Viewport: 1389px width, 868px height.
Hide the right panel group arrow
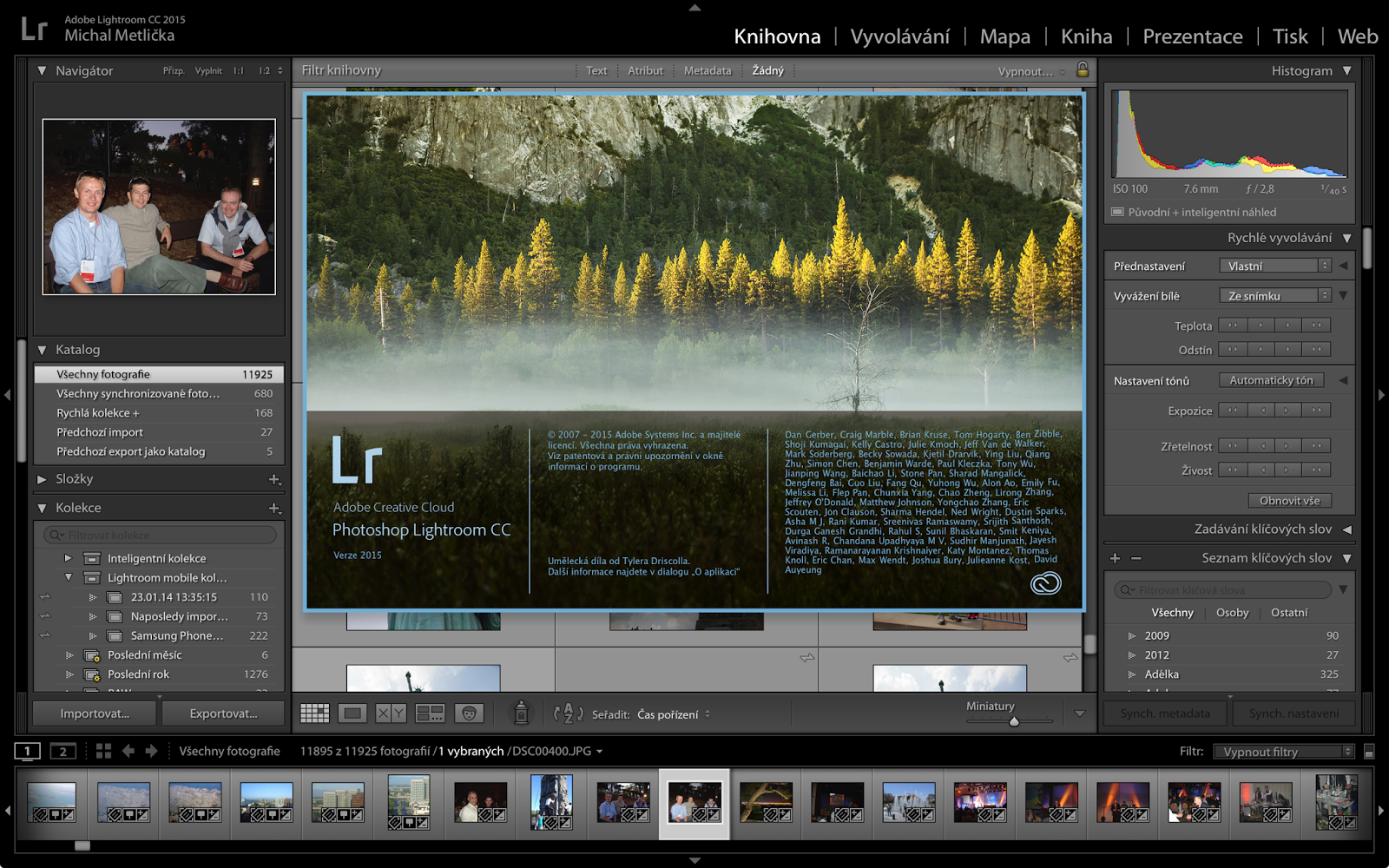coord(1382,395)
